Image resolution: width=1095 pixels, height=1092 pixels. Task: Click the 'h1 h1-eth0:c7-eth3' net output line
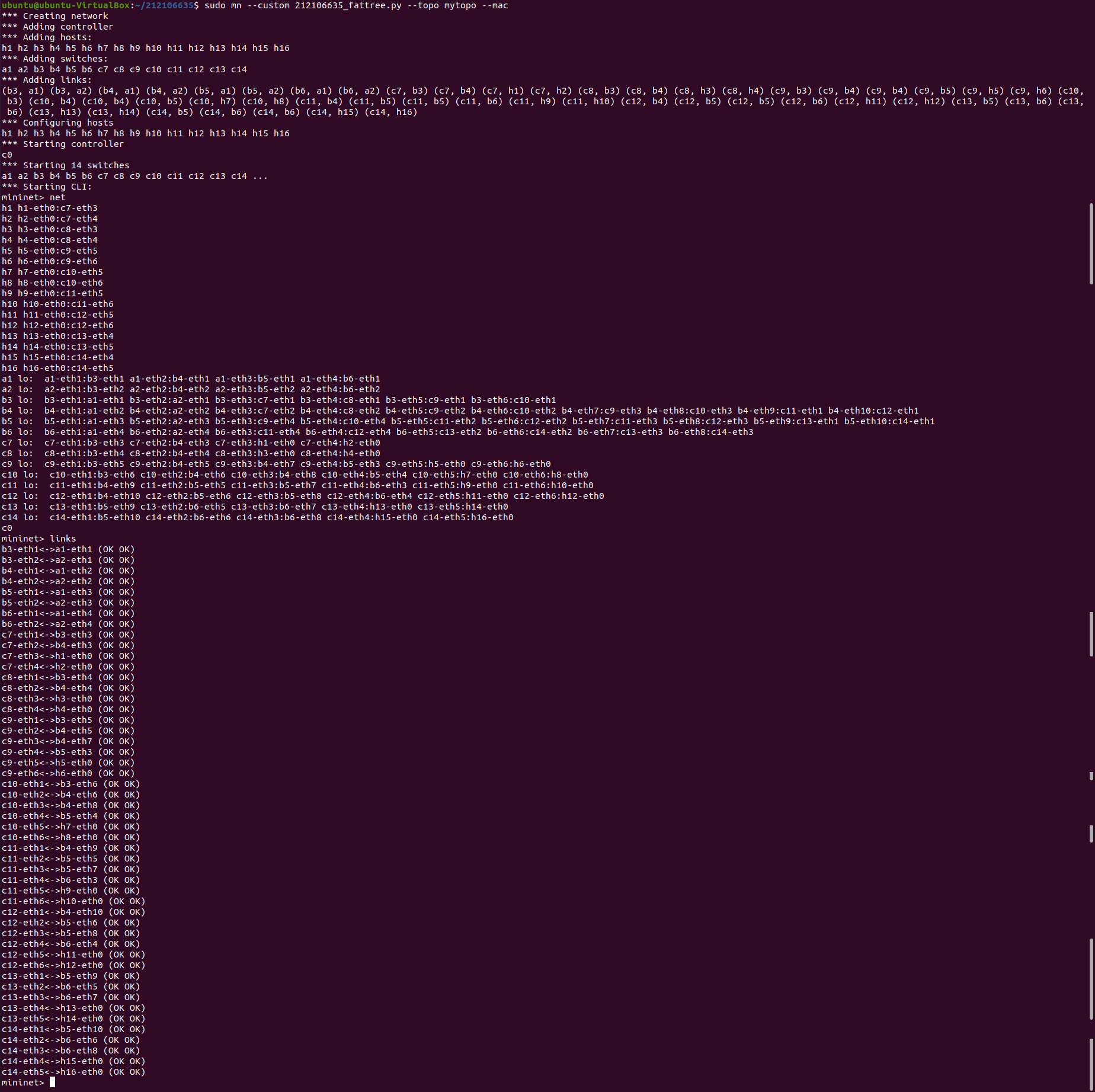pos(50,208)
